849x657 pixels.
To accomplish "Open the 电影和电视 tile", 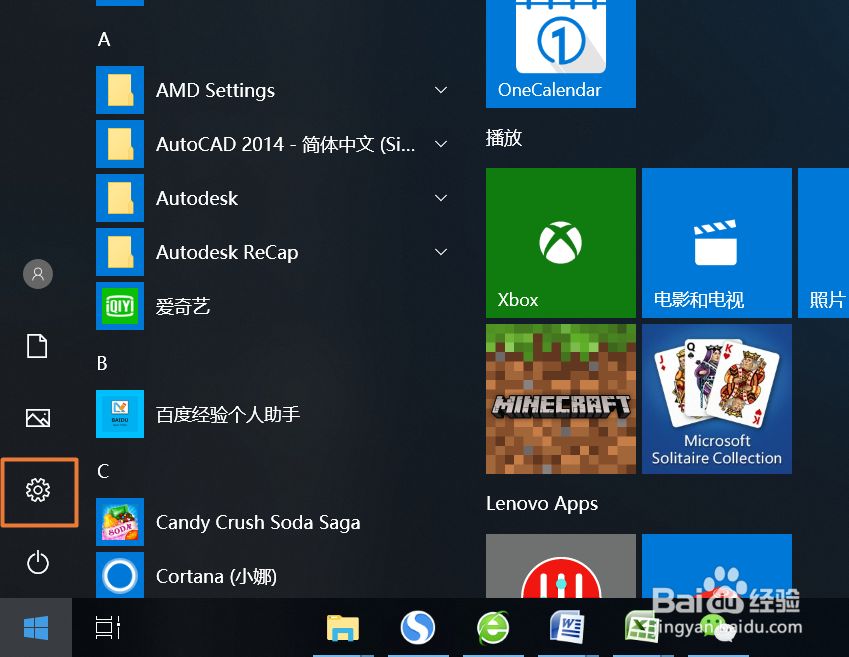I will (717, 243).
